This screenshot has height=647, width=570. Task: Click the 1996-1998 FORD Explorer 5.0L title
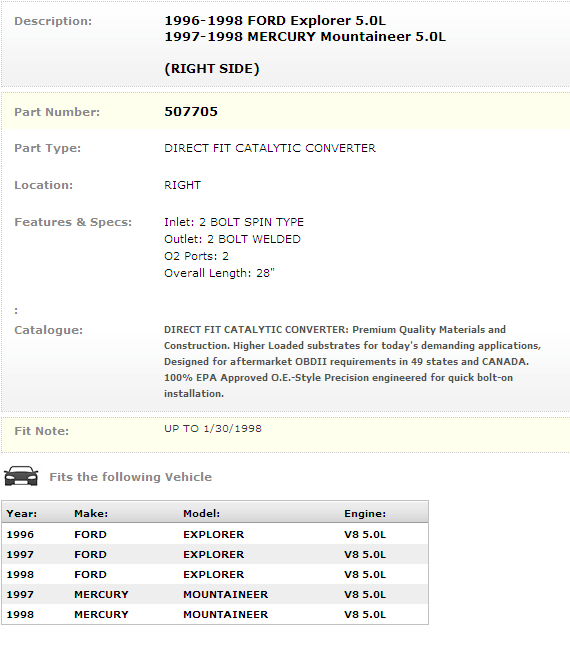pyautogui.click(x=275, y=21)
